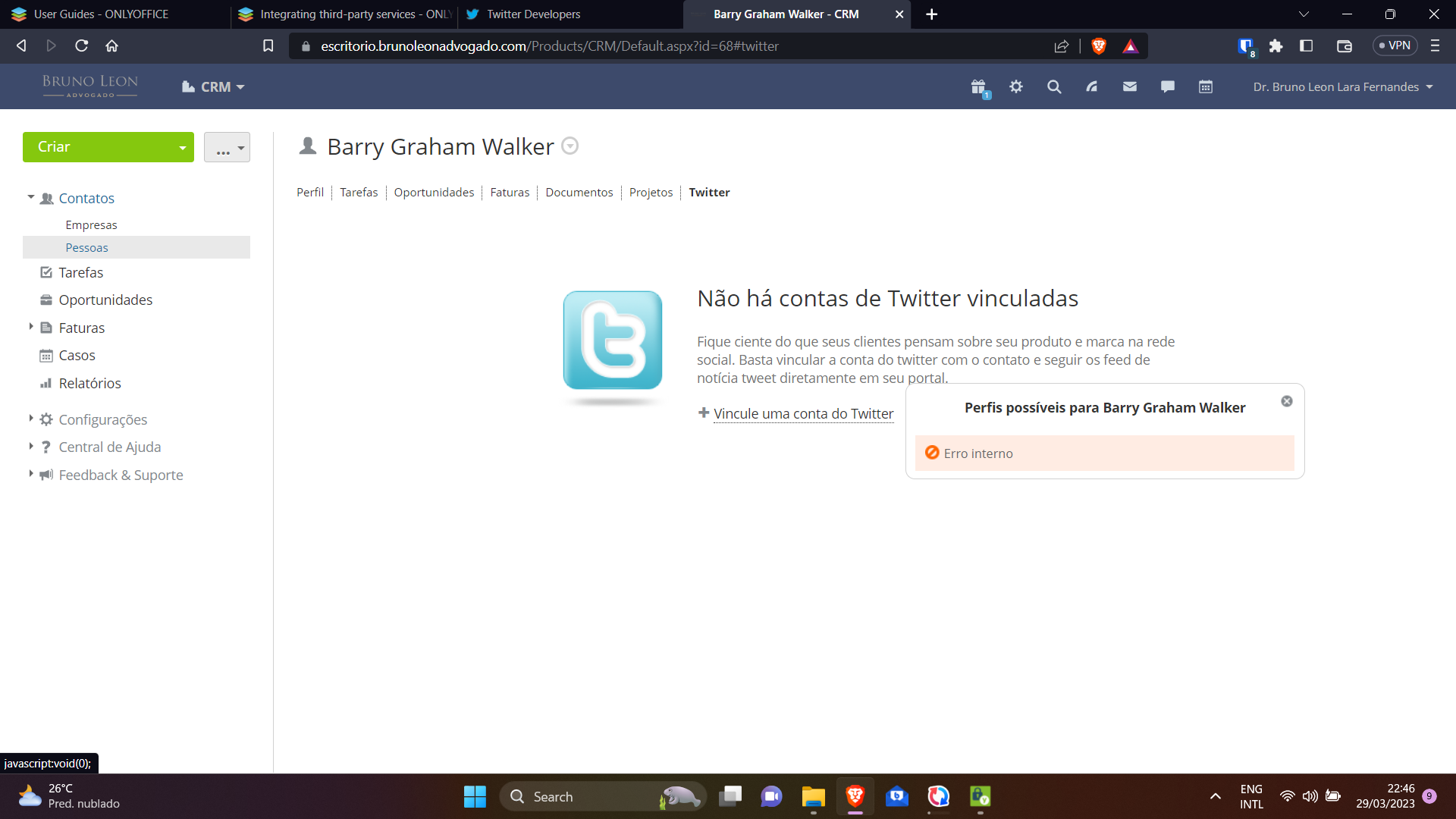Open portal settings gear icon
This screenshot has width=1456, height=819.
pyautogui.click(x=1016, y=86)
